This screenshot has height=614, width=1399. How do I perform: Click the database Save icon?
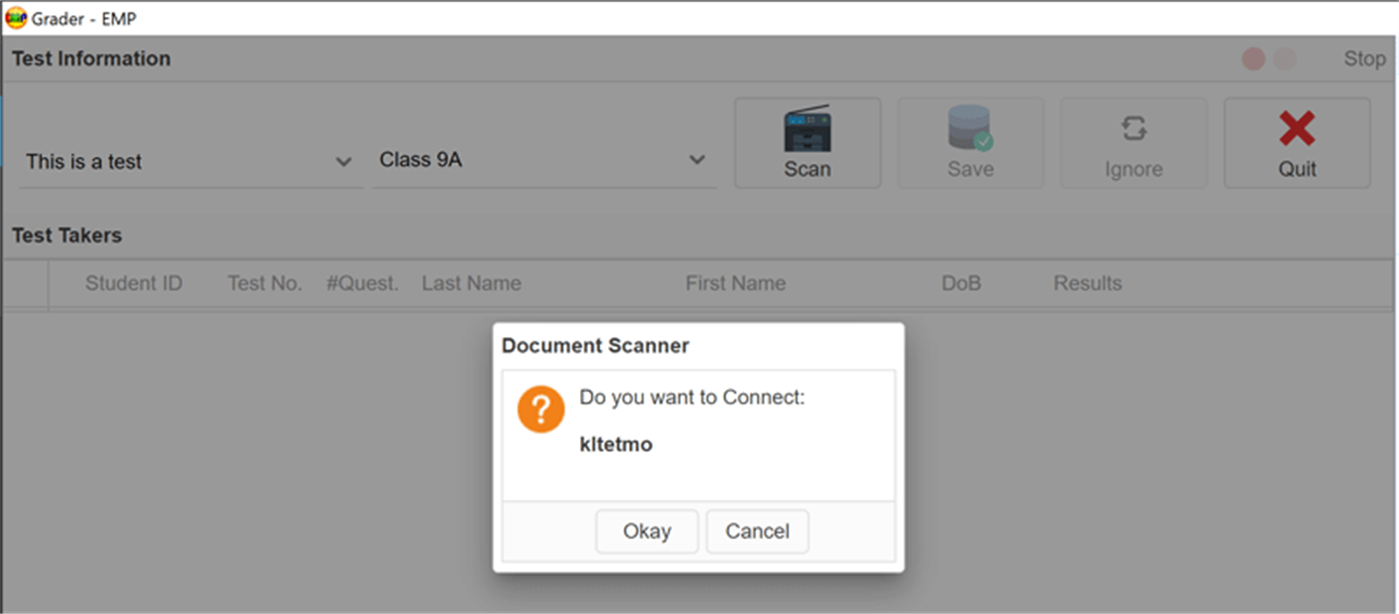coord(970,129)
